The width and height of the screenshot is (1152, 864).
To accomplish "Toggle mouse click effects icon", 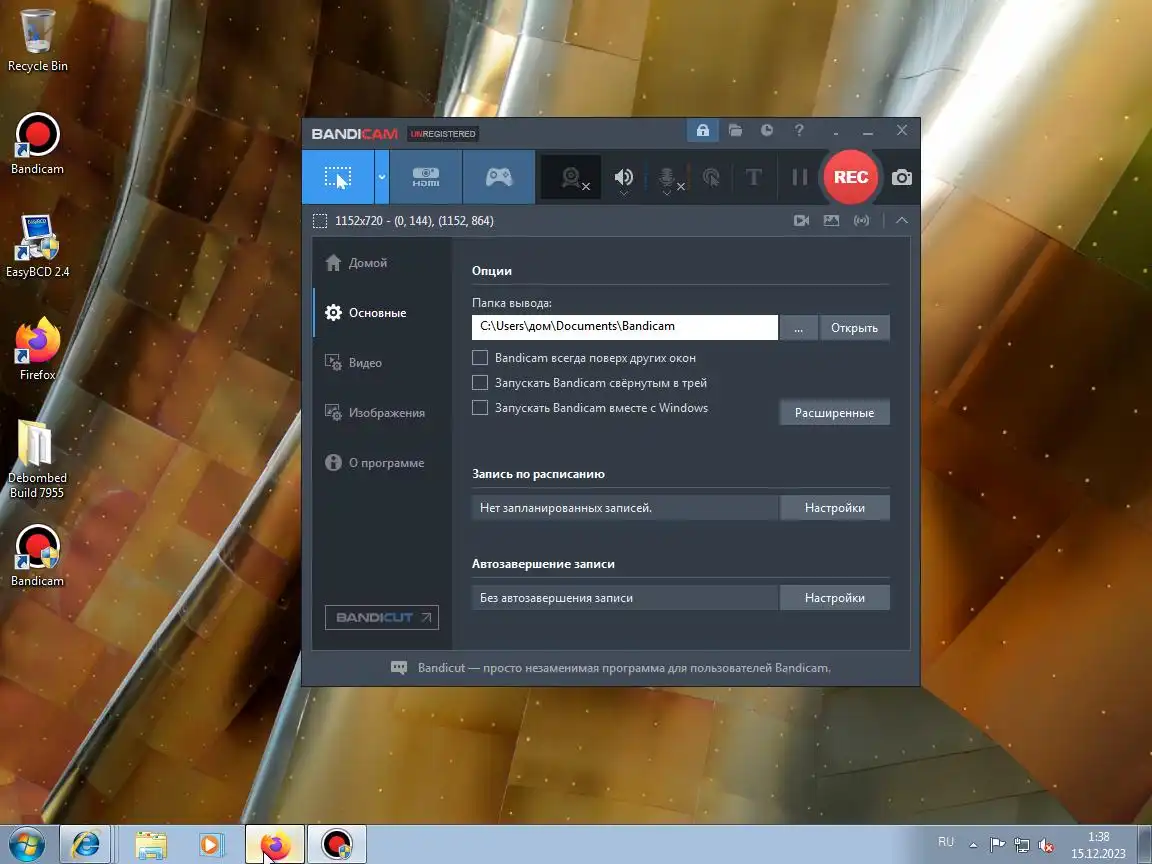I will coord(710,177).
